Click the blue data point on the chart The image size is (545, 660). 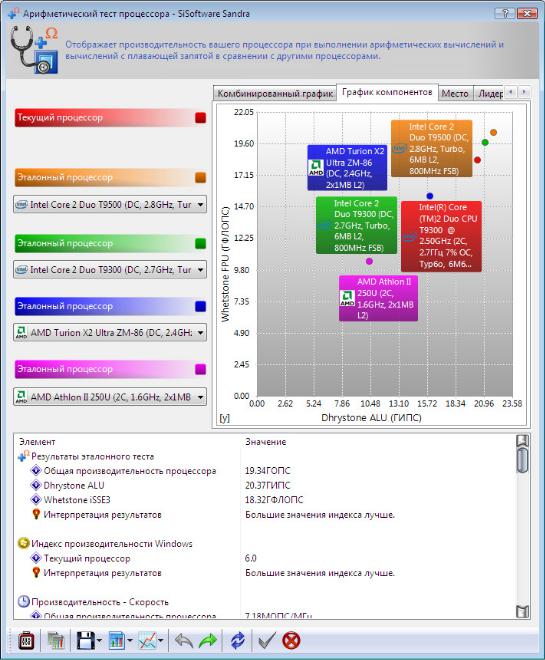point(430,196)
